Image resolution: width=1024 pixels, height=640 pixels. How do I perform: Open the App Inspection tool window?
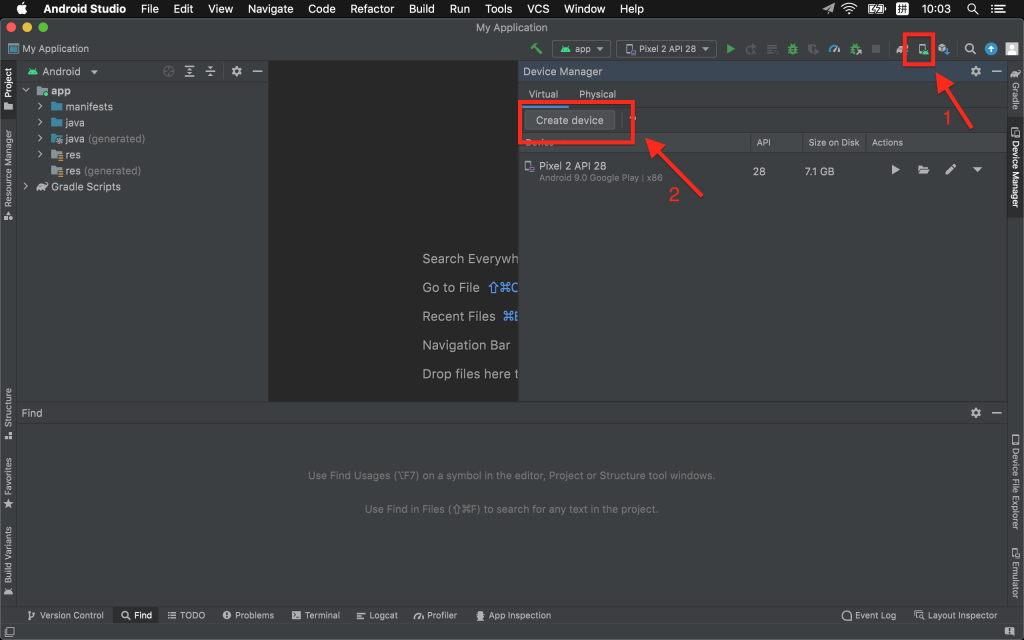pyautogui.click(x=513, y=615)
